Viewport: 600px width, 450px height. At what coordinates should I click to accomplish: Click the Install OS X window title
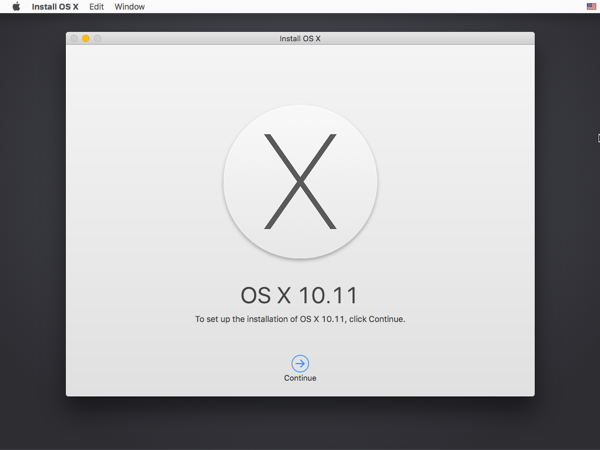click(x=300, y=39)
